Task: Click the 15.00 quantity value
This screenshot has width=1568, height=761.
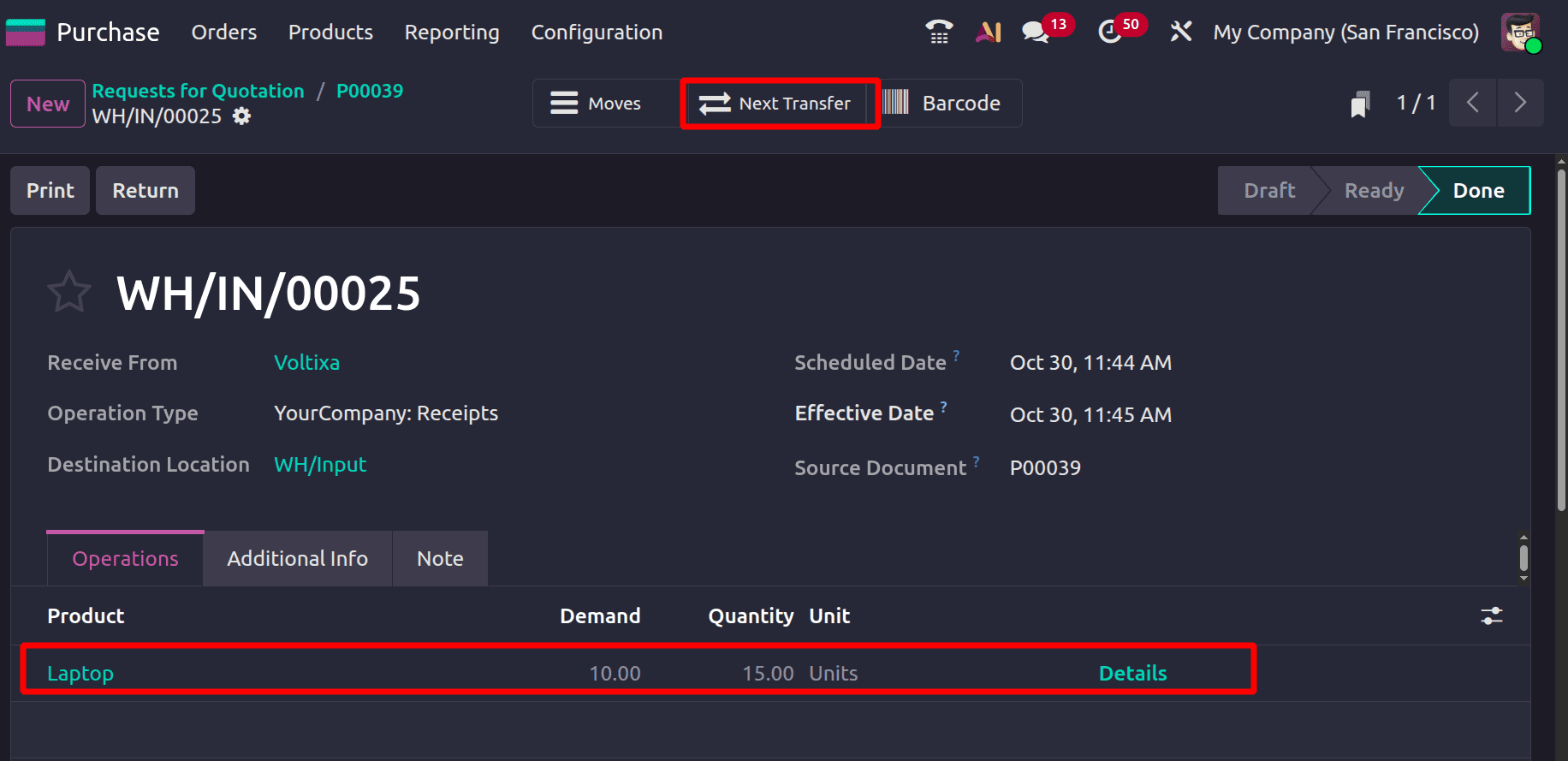Action: [768, 674]
